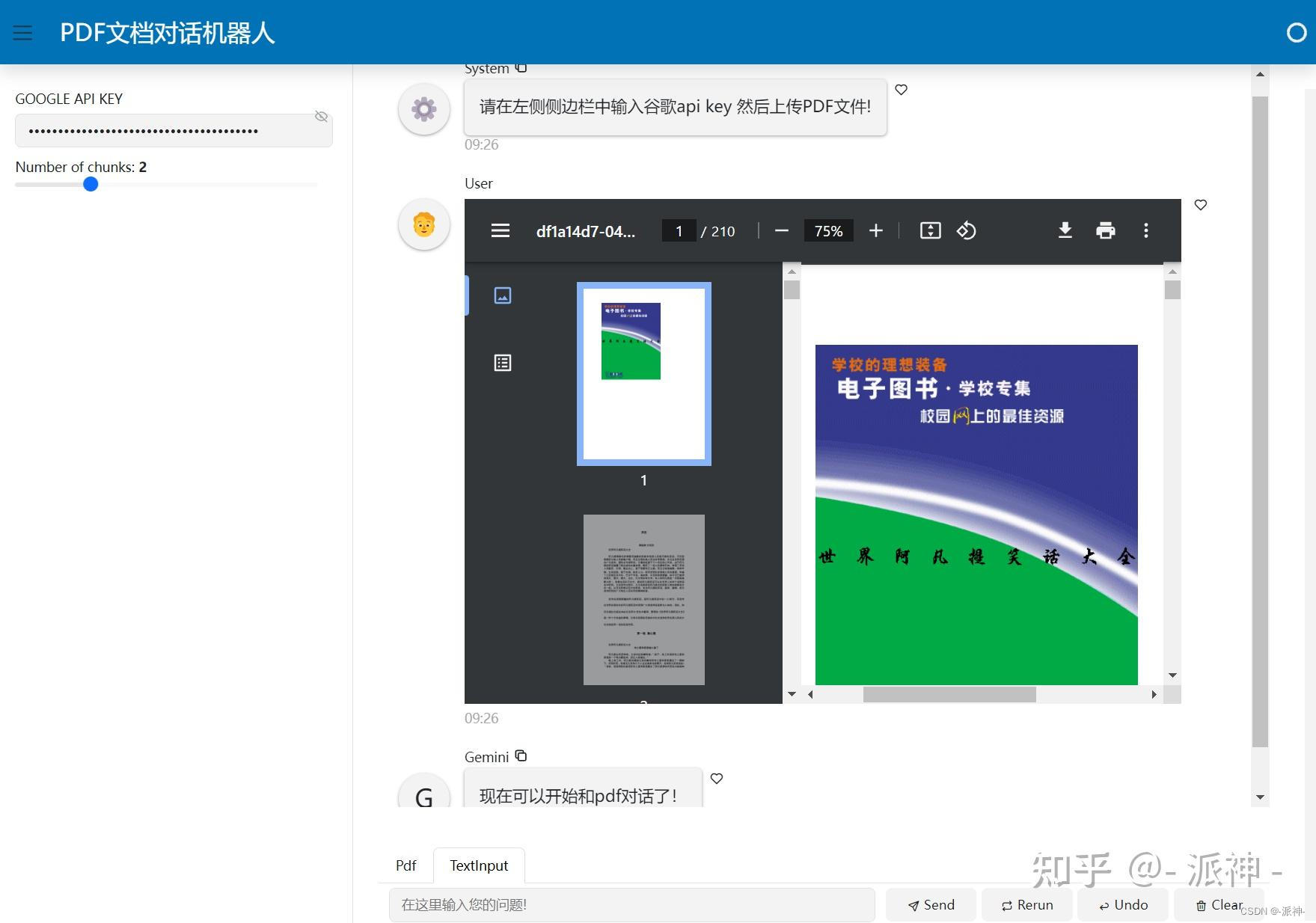Adjust the Number of chunks slider
Screen dimensions: 1316x923
[90, 184]
